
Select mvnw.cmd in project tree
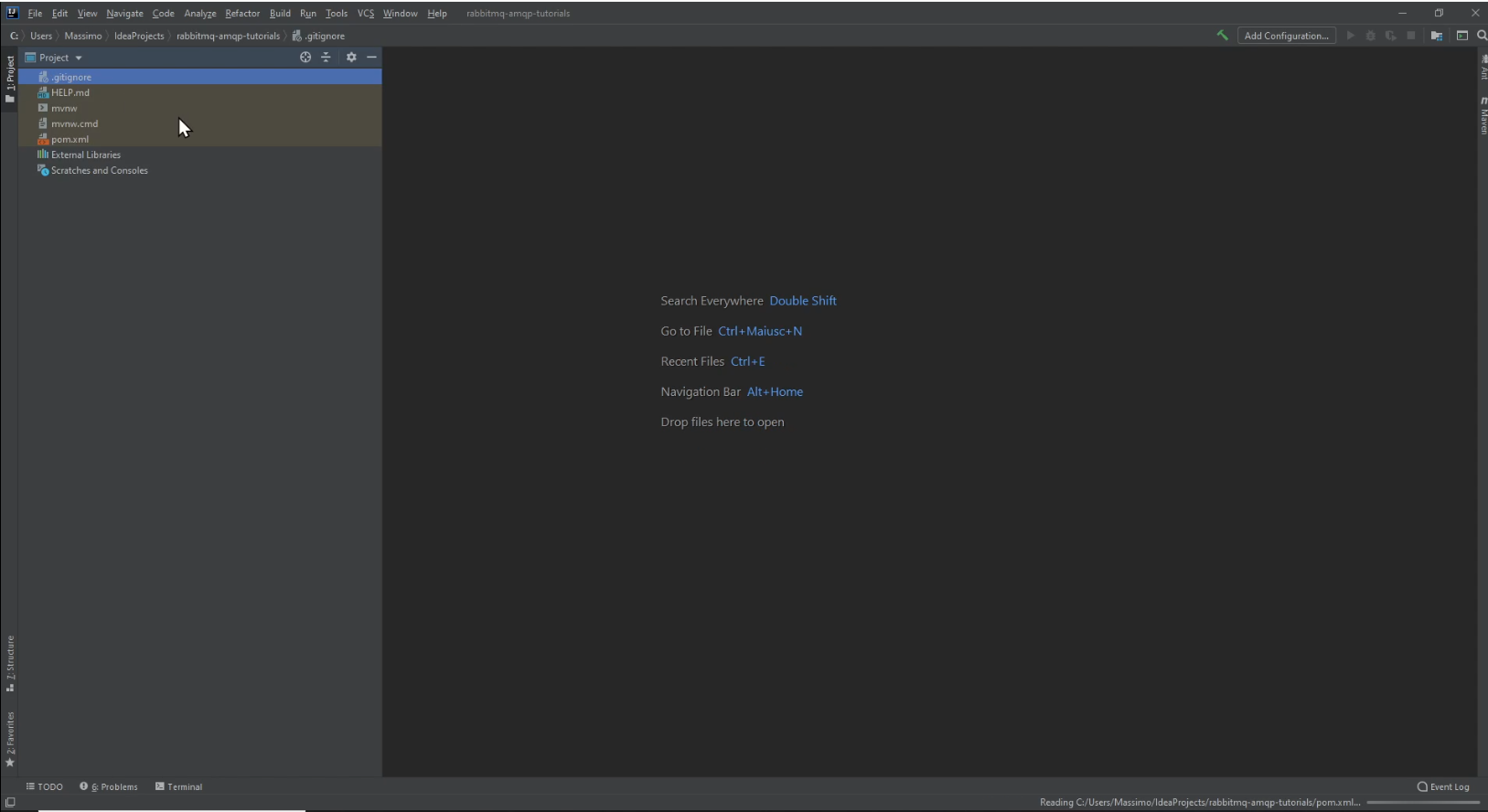pos(199,123)
